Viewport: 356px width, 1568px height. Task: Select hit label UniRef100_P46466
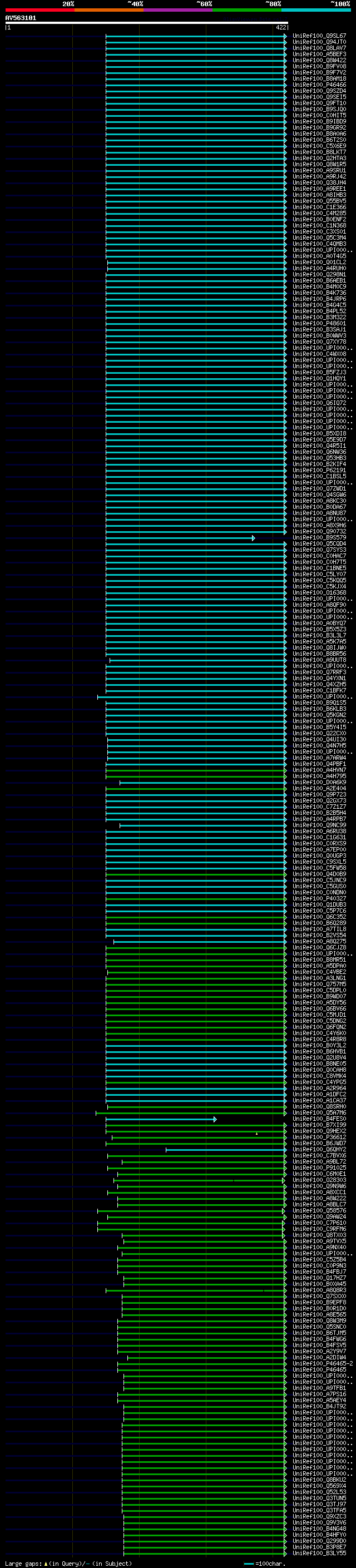[319, 85]
